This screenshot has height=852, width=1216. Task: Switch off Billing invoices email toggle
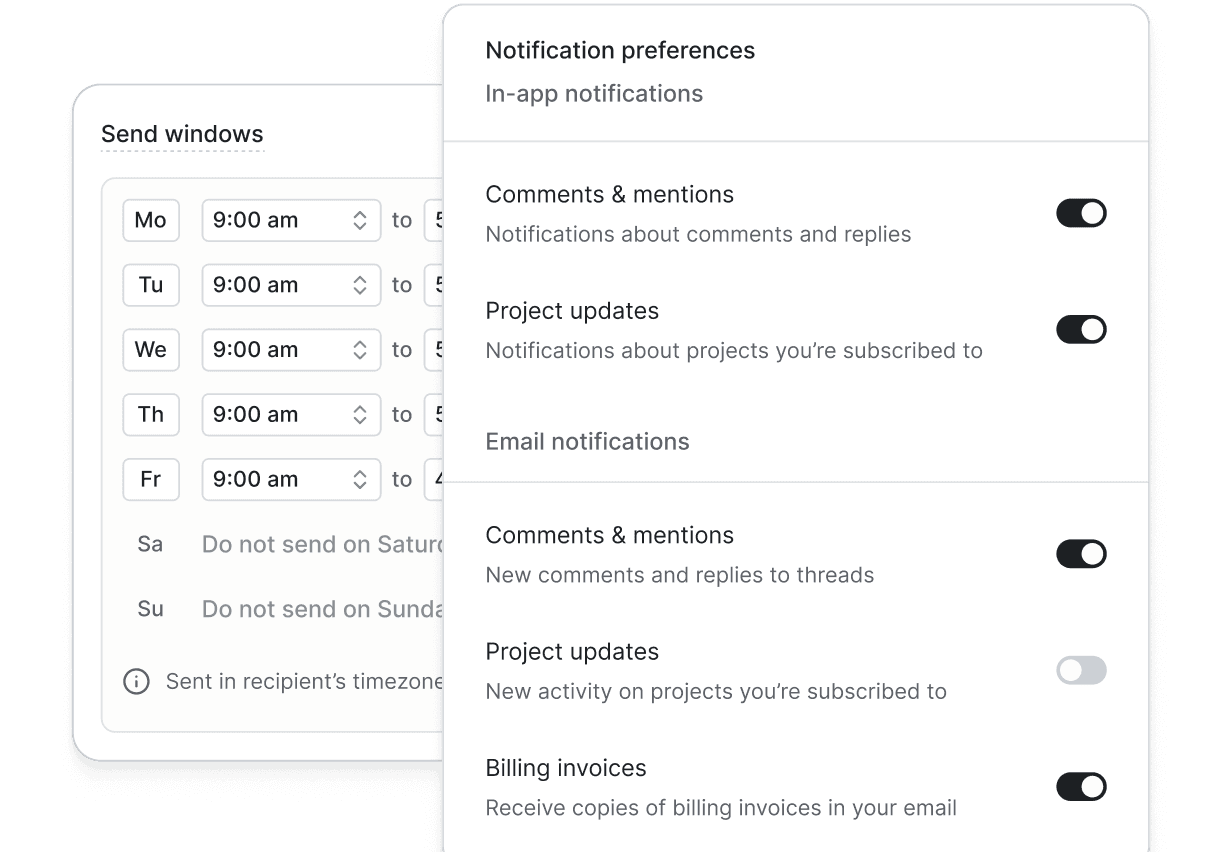pos(1081,787)
